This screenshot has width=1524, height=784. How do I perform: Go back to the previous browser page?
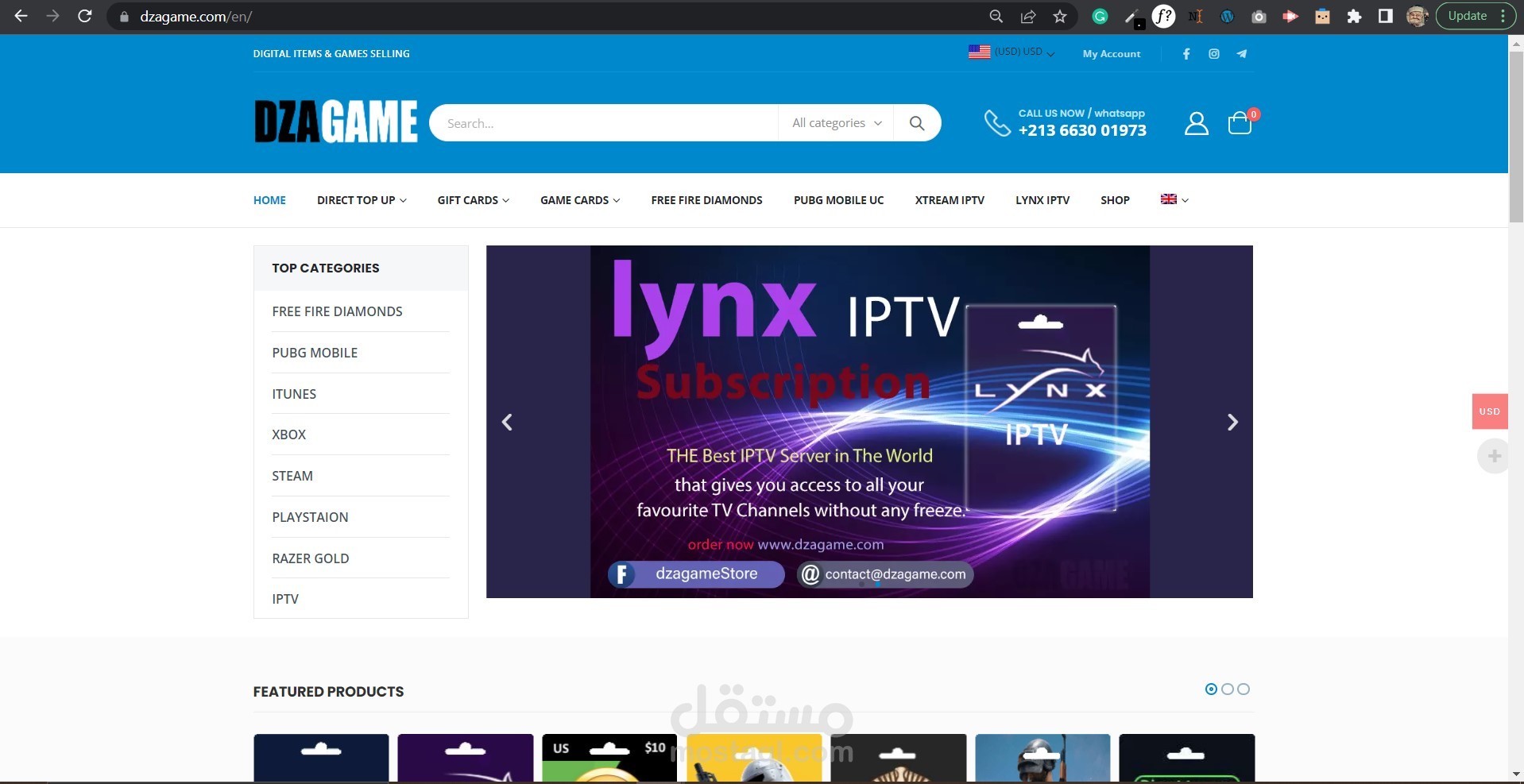[x=21, y=16]
